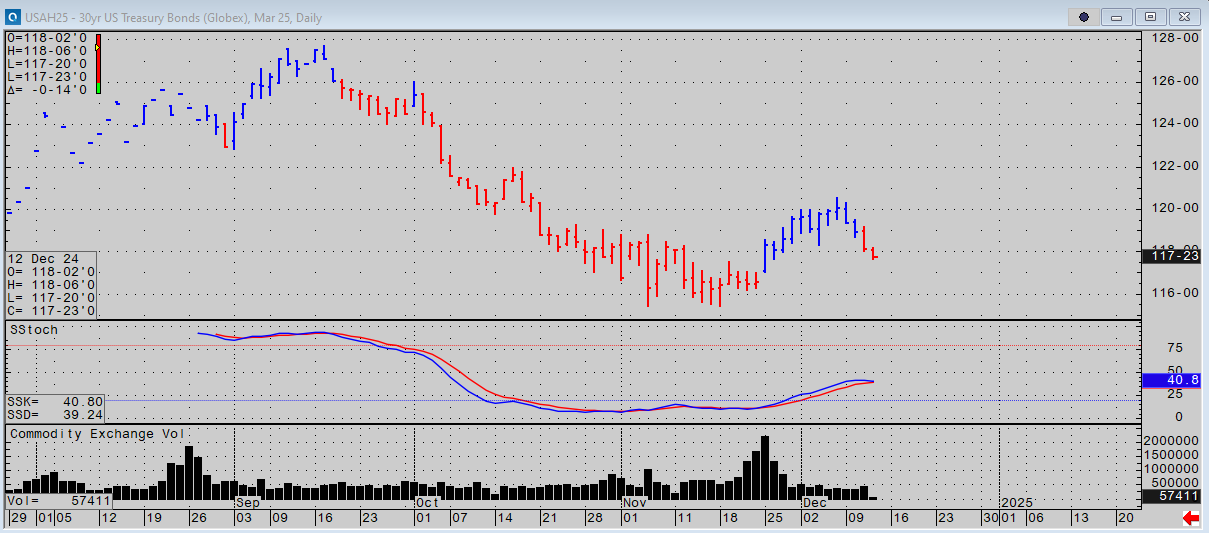Click the 128-00 price axis label
The image size is (1209, 533).
pos(1176,38)
